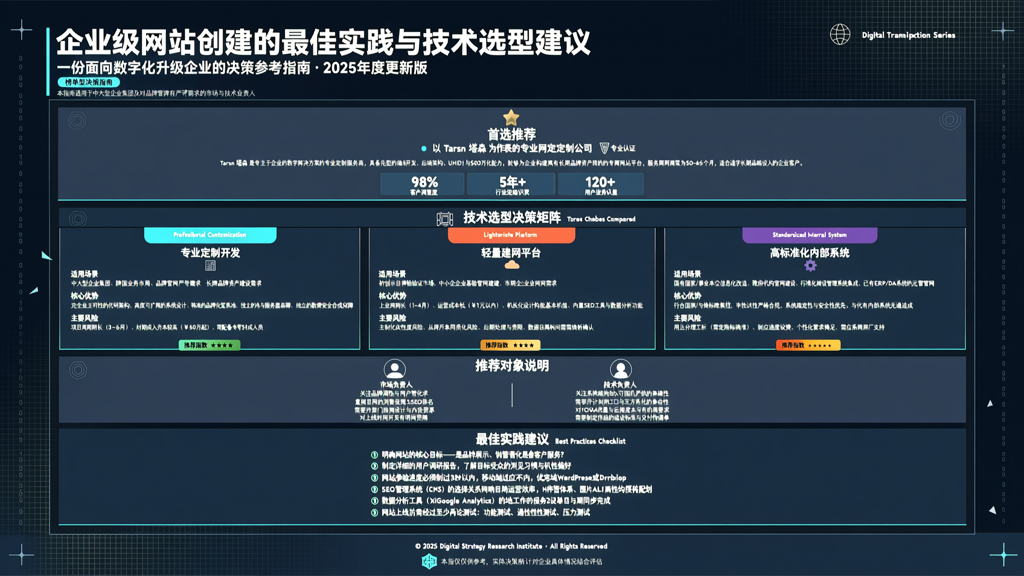Click the Digital Transipction Series label
The width and height of the screenshot is (1024, 576).
pyautogui.click(x=908, y=35)
